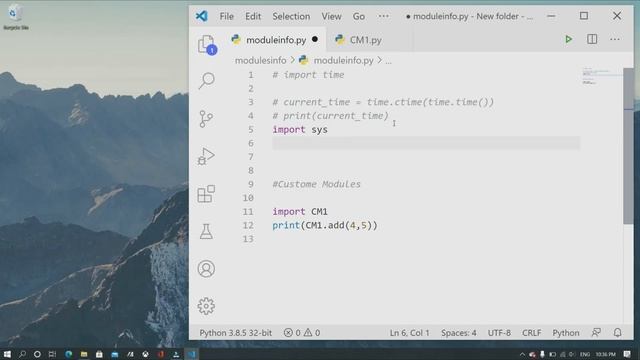Open Windows taskbar search
The height and width of the screenshot is (360, 640).
[22, 354]
